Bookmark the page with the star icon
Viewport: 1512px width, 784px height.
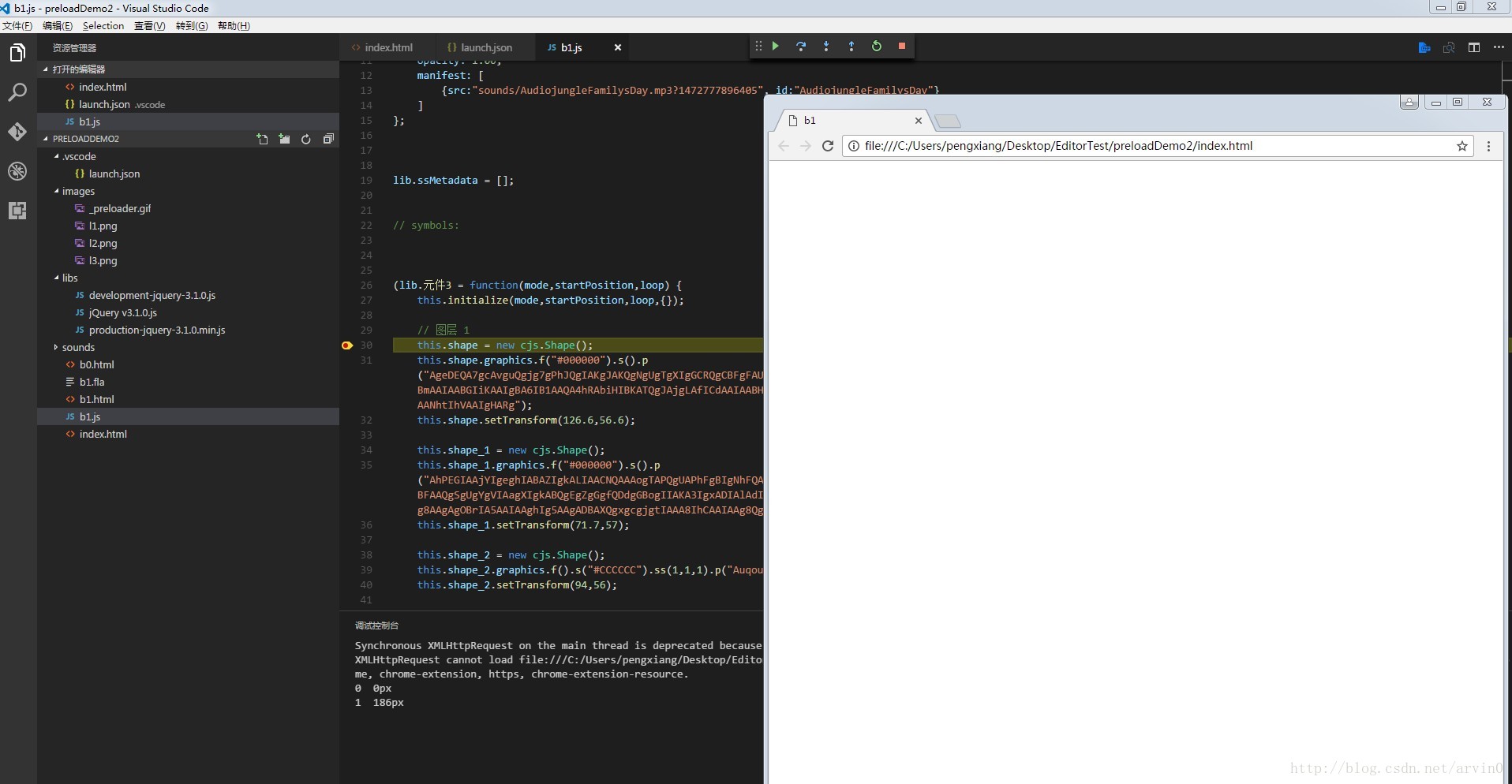pyautogui.click(x=1461, y=146)
